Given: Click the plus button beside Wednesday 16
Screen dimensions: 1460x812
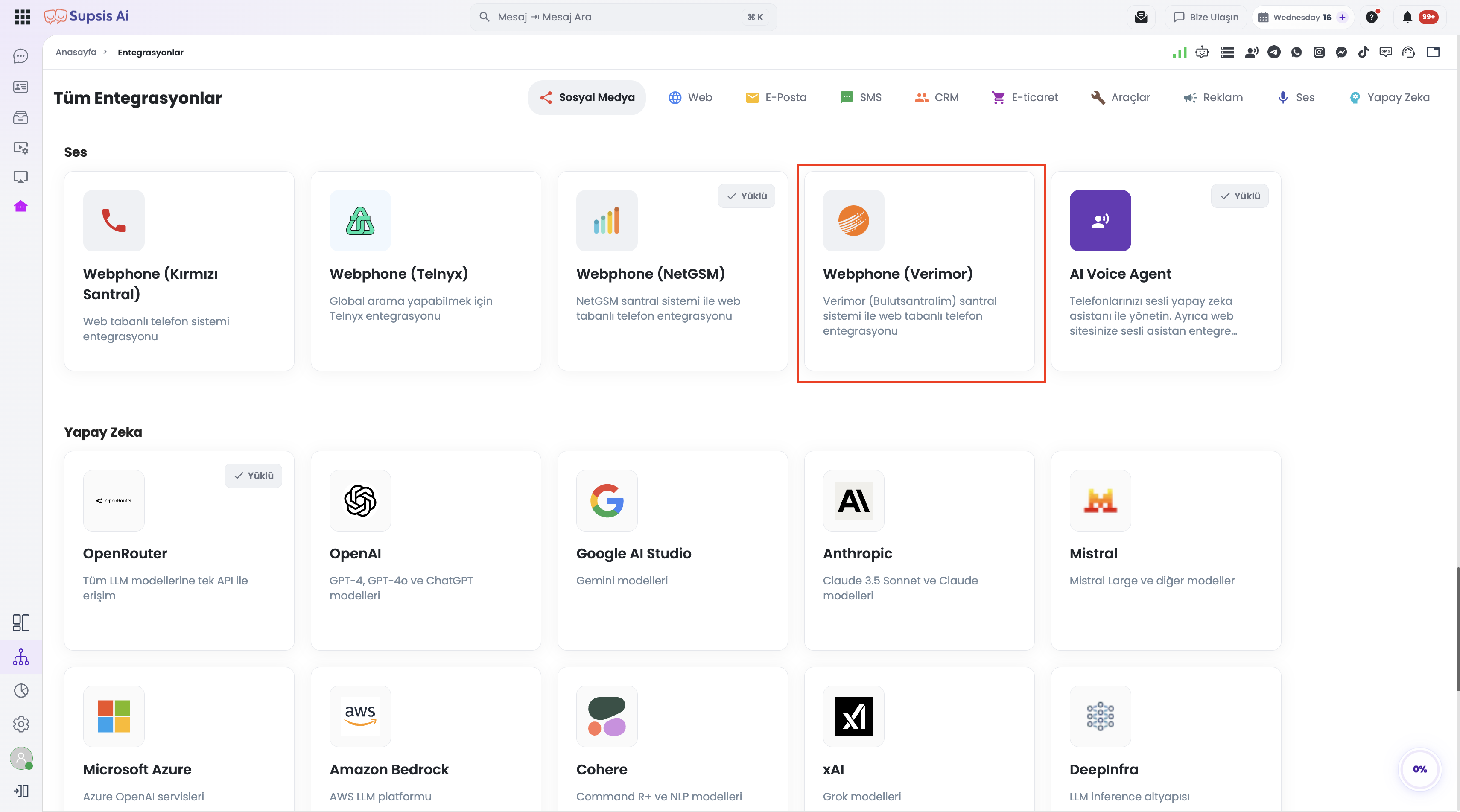Looking at the screenshot, I should pyautogui.click(x=1342, y=17).
